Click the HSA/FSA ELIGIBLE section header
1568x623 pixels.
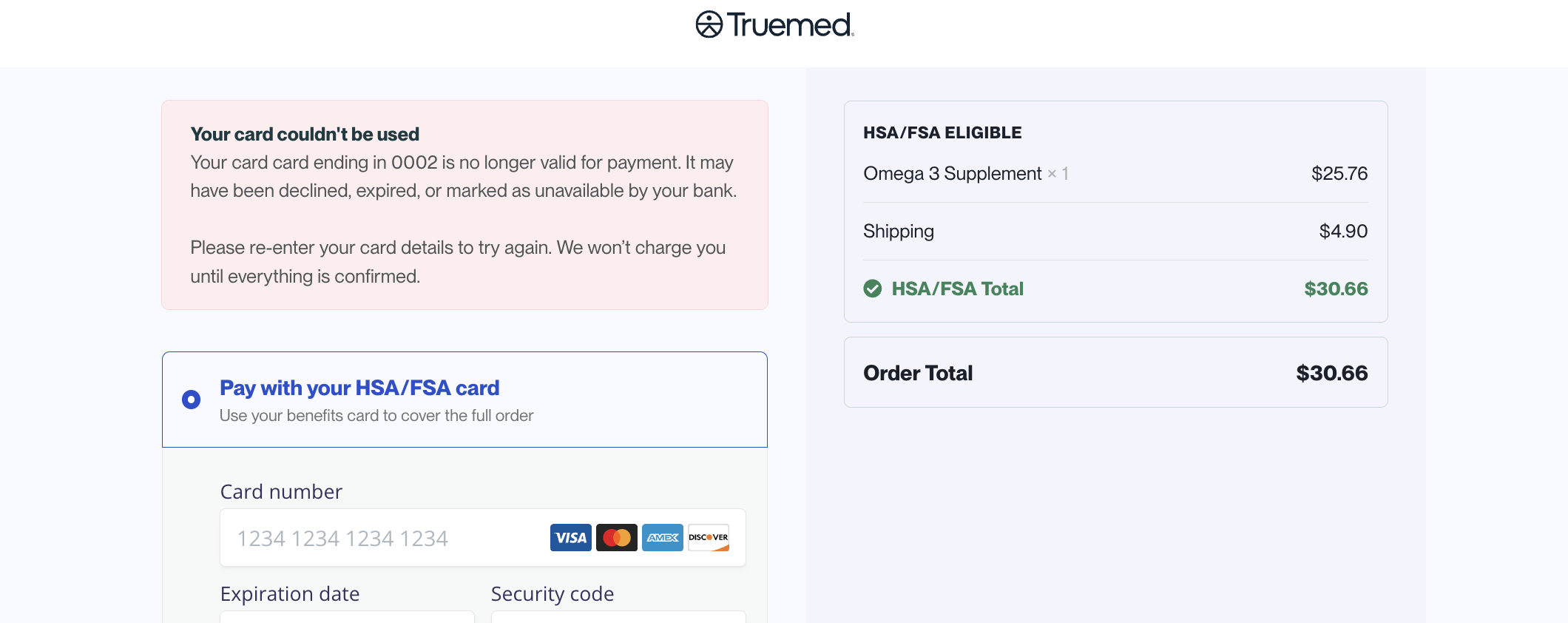coord(942,132)
